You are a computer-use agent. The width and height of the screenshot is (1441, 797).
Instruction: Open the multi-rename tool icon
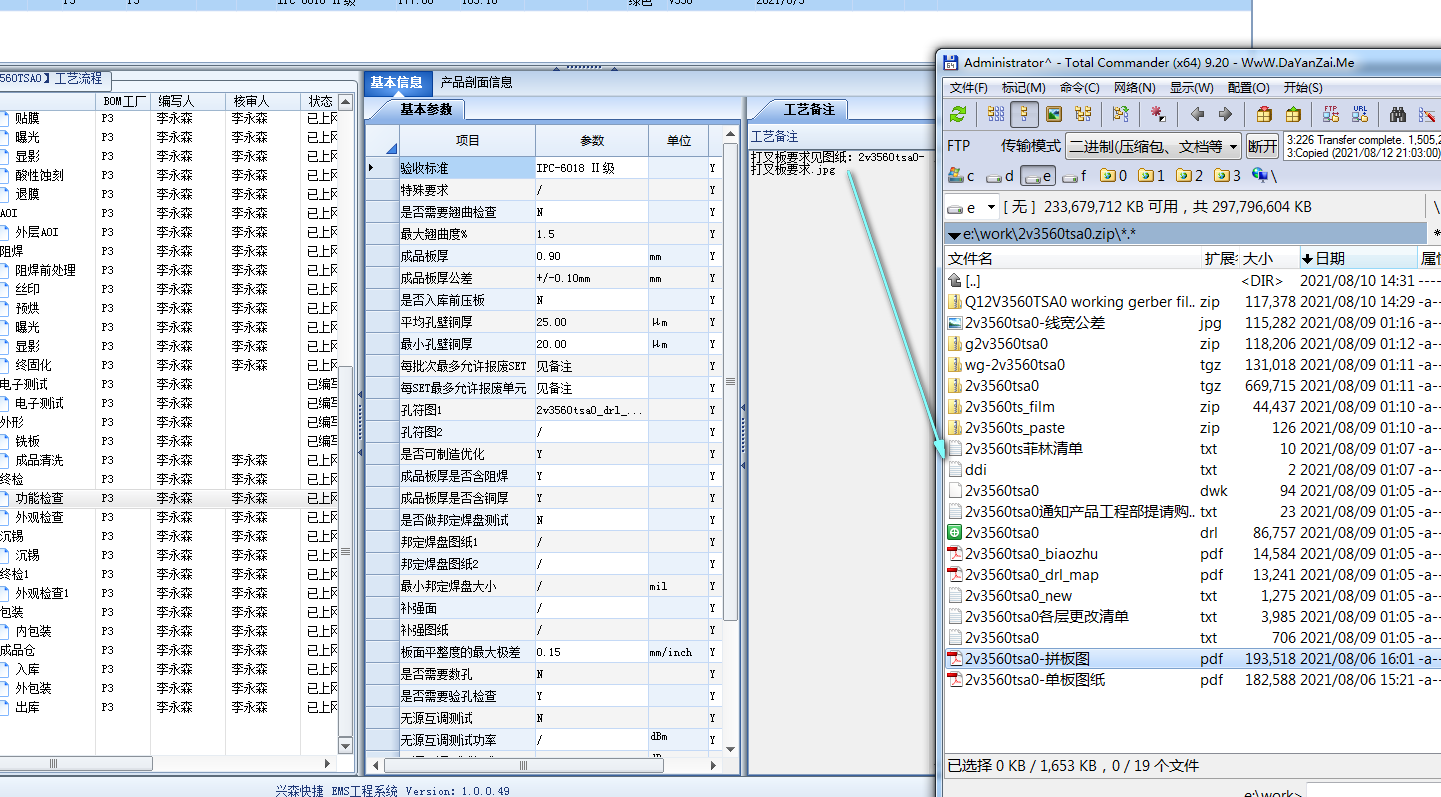point(1427,114)
